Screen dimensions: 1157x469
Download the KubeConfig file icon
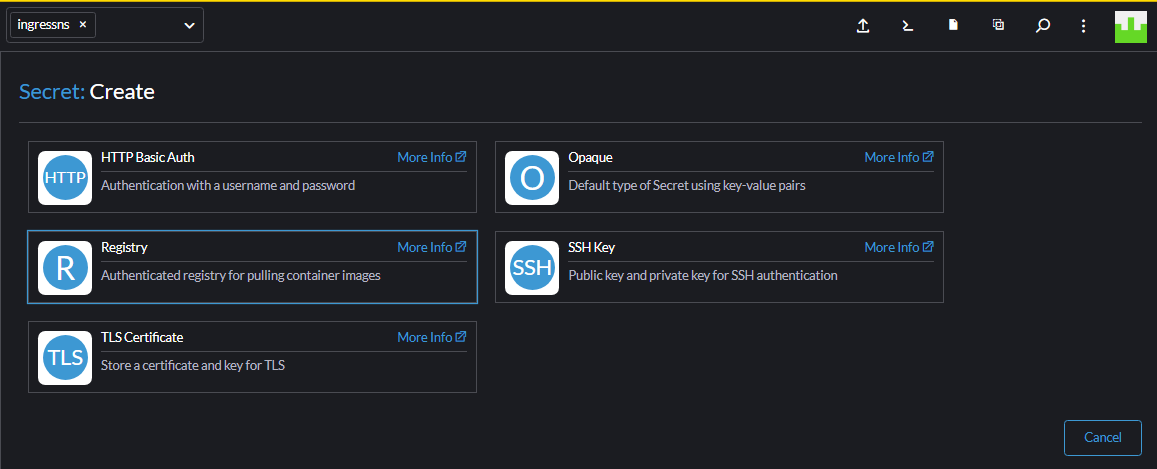tap(953, 25)
